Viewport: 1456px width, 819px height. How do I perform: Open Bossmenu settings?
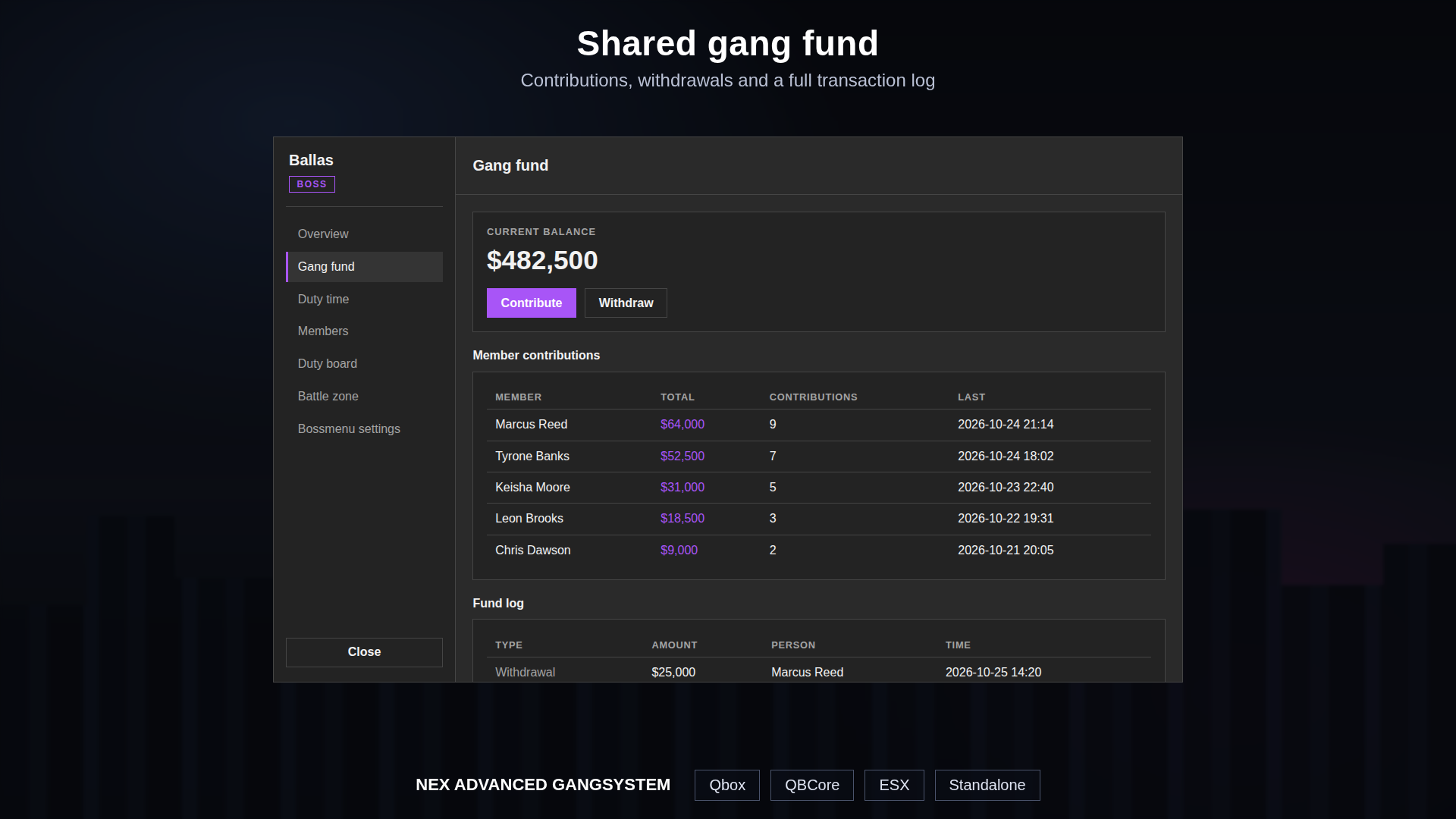(x=364, y=429)
